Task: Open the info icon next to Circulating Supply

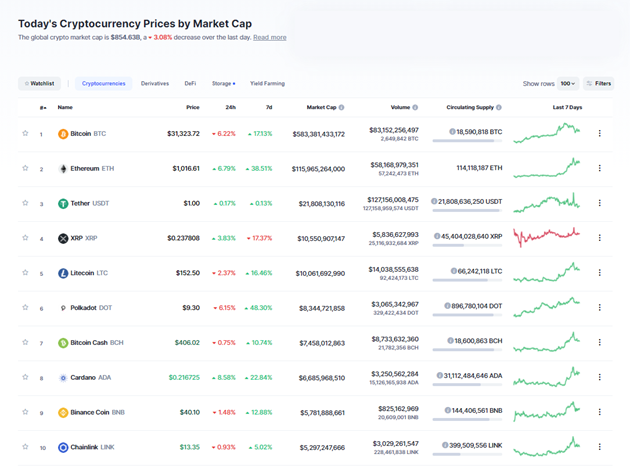Action: click(x=499, y=107)
